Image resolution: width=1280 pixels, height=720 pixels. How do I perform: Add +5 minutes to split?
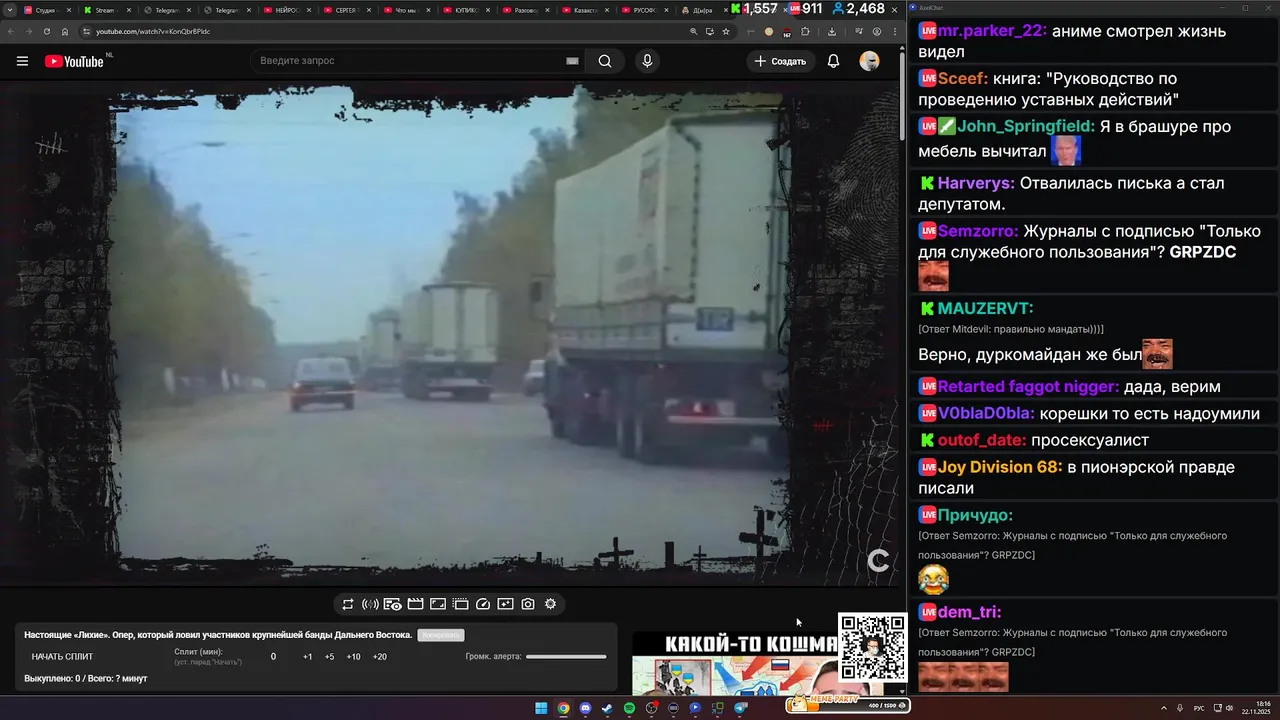330,657
